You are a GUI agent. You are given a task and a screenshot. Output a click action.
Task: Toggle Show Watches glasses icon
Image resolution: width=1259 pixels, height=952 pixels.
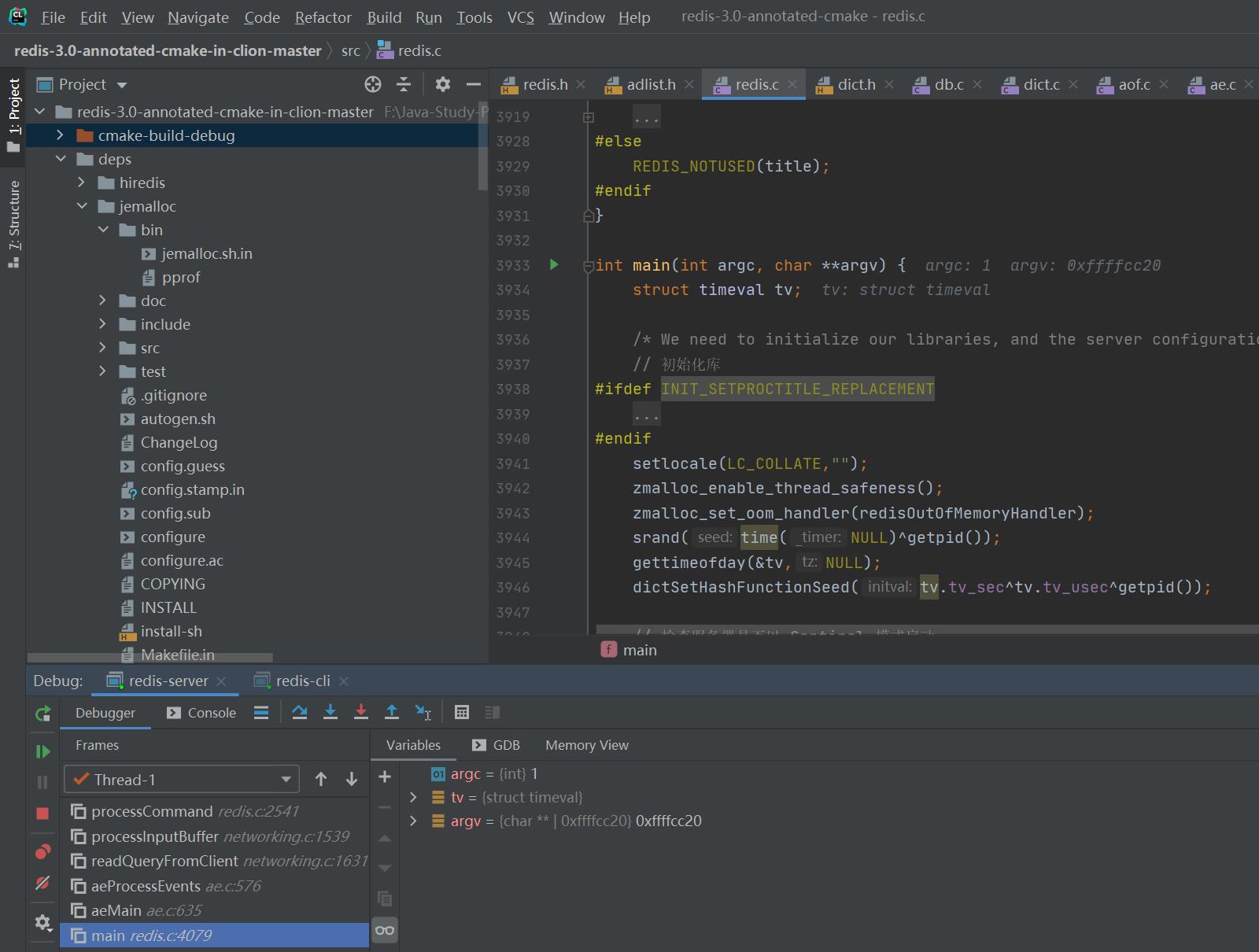pos(385,930)
